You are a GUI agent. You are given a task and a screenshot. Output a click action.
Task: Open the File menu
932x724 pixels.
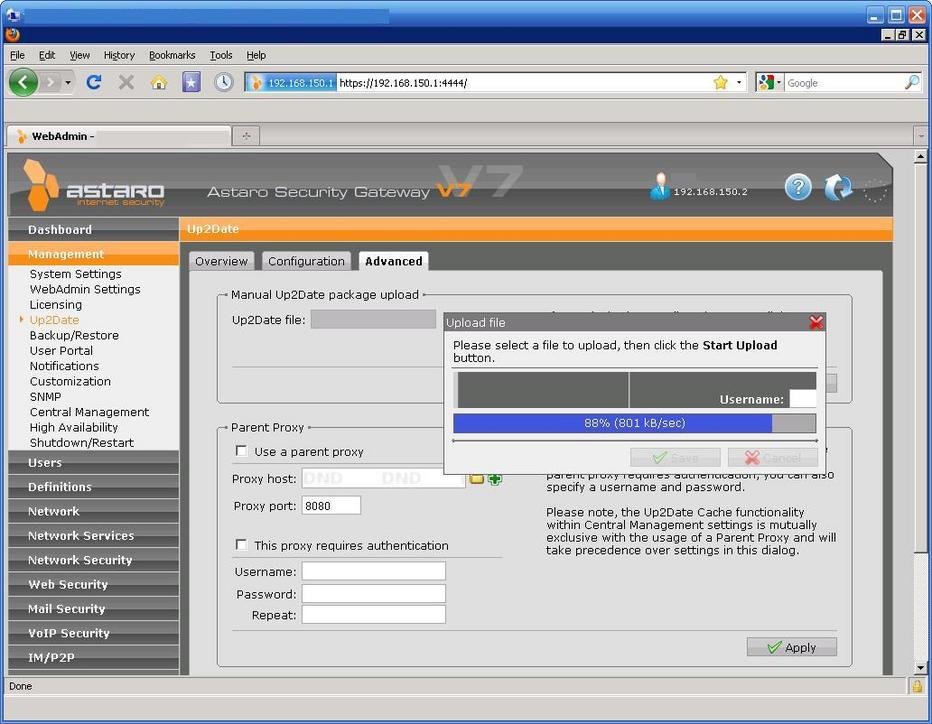(17, 55)
